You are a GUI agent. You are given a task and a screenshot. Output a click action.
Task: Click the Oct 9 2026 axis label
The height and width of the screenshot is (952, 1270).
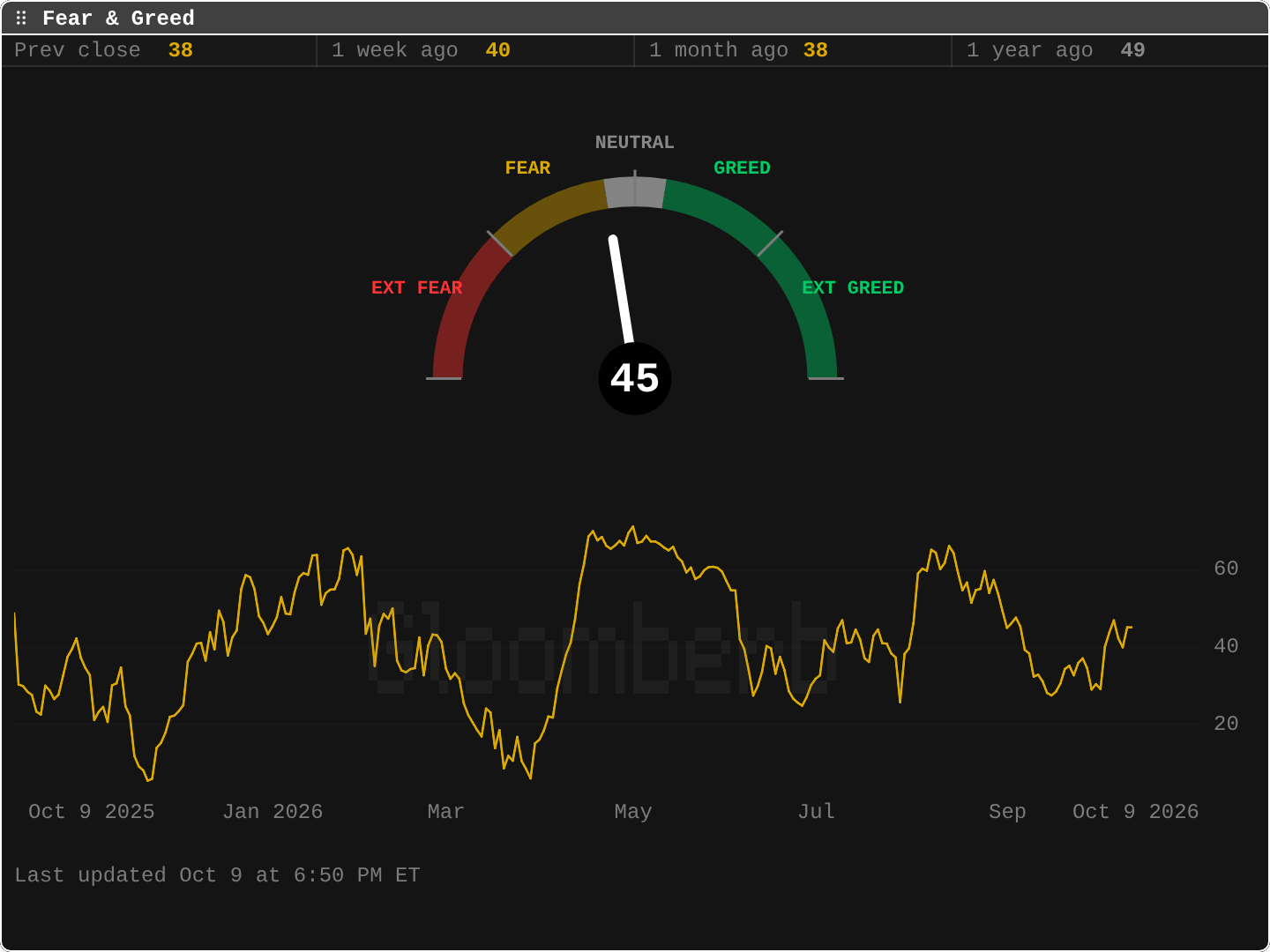coord(1136,812)
